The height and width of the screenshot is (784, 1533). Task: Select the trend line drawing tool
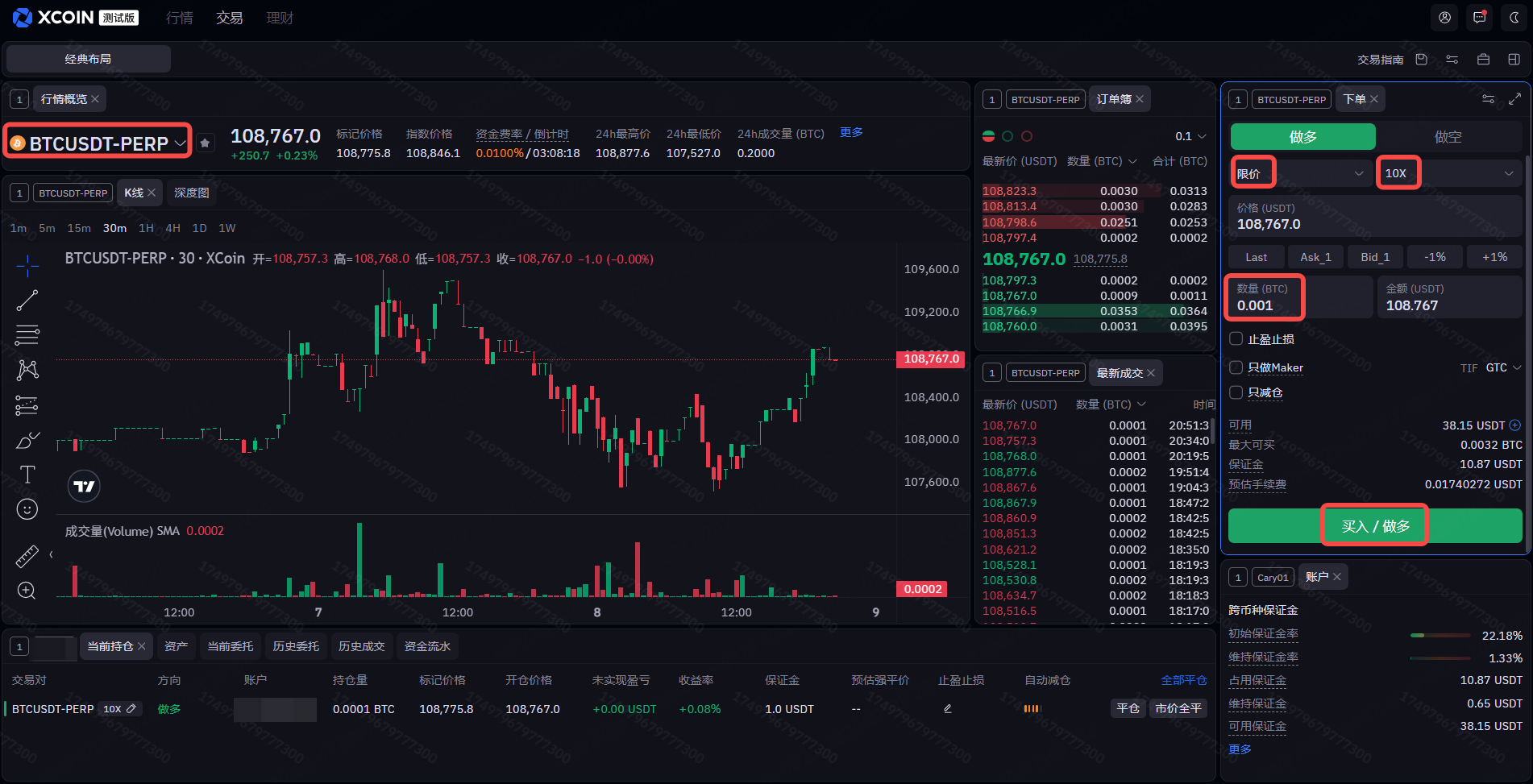pos(27,301)
